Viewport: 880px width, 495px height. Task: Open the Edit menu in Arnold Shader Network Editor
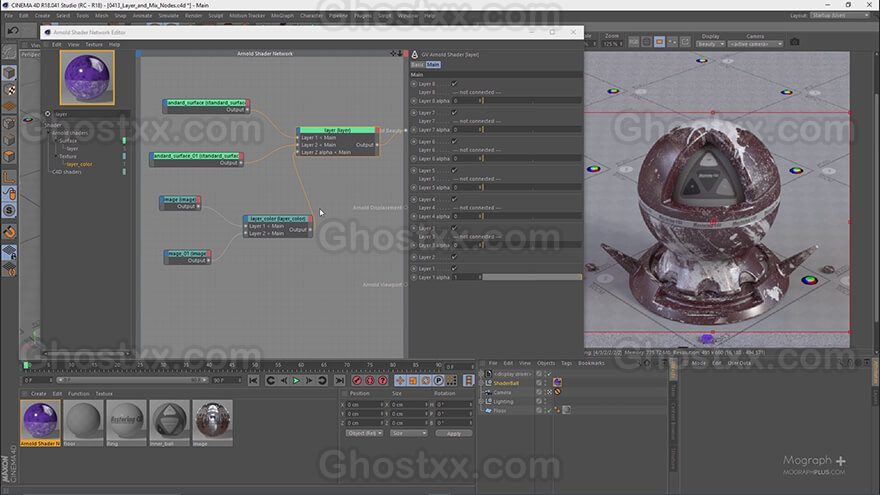(57, 44)
